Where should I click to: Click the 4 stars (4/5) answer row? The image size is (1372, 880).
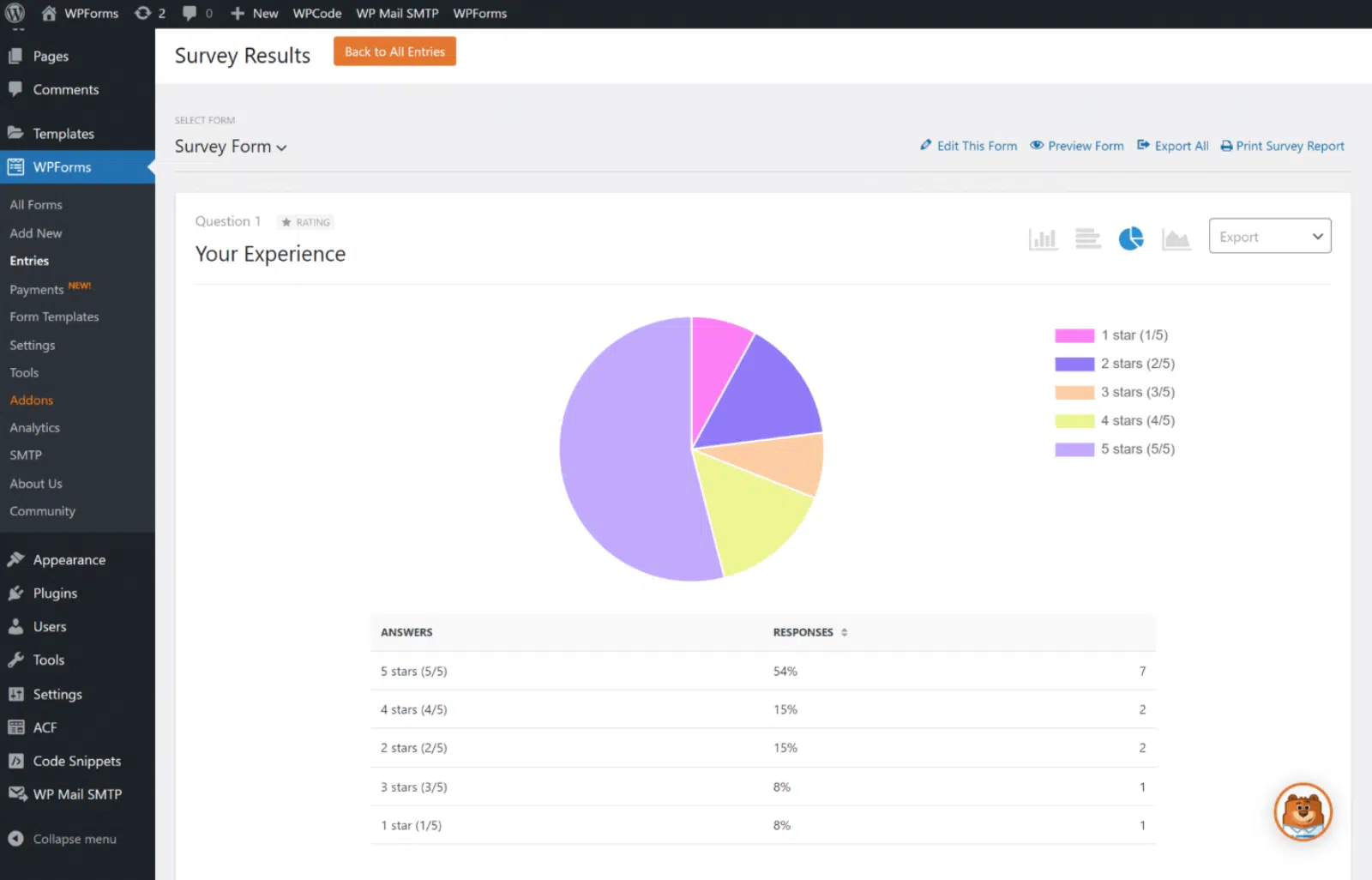[x=762, y=709]
